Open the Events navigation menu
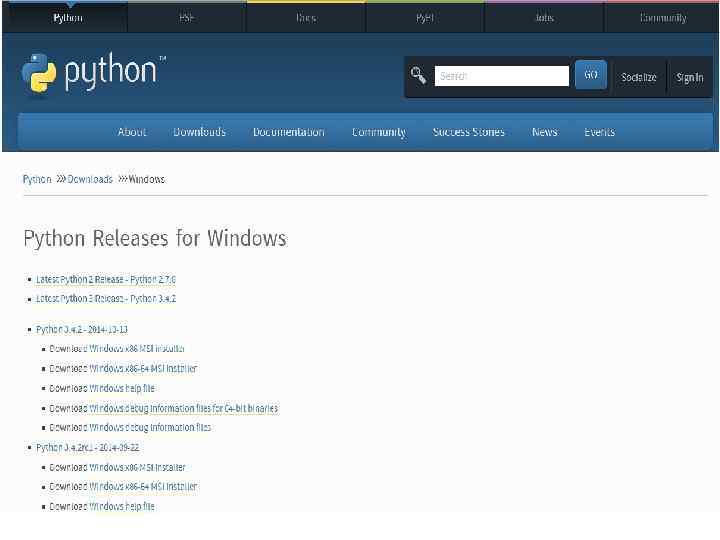 (x=599, y=132)
